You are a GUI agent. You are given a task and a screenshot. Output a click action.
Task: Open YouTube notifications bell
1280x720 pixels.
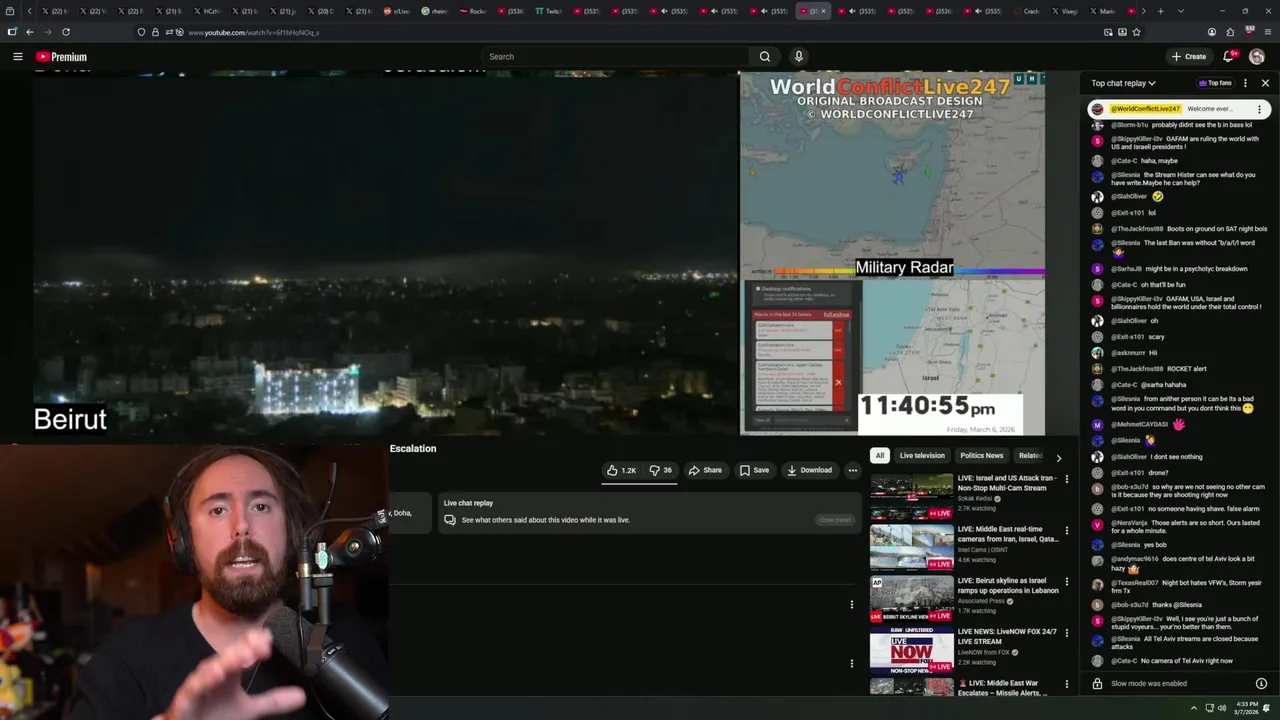(x=1229, y=57)
